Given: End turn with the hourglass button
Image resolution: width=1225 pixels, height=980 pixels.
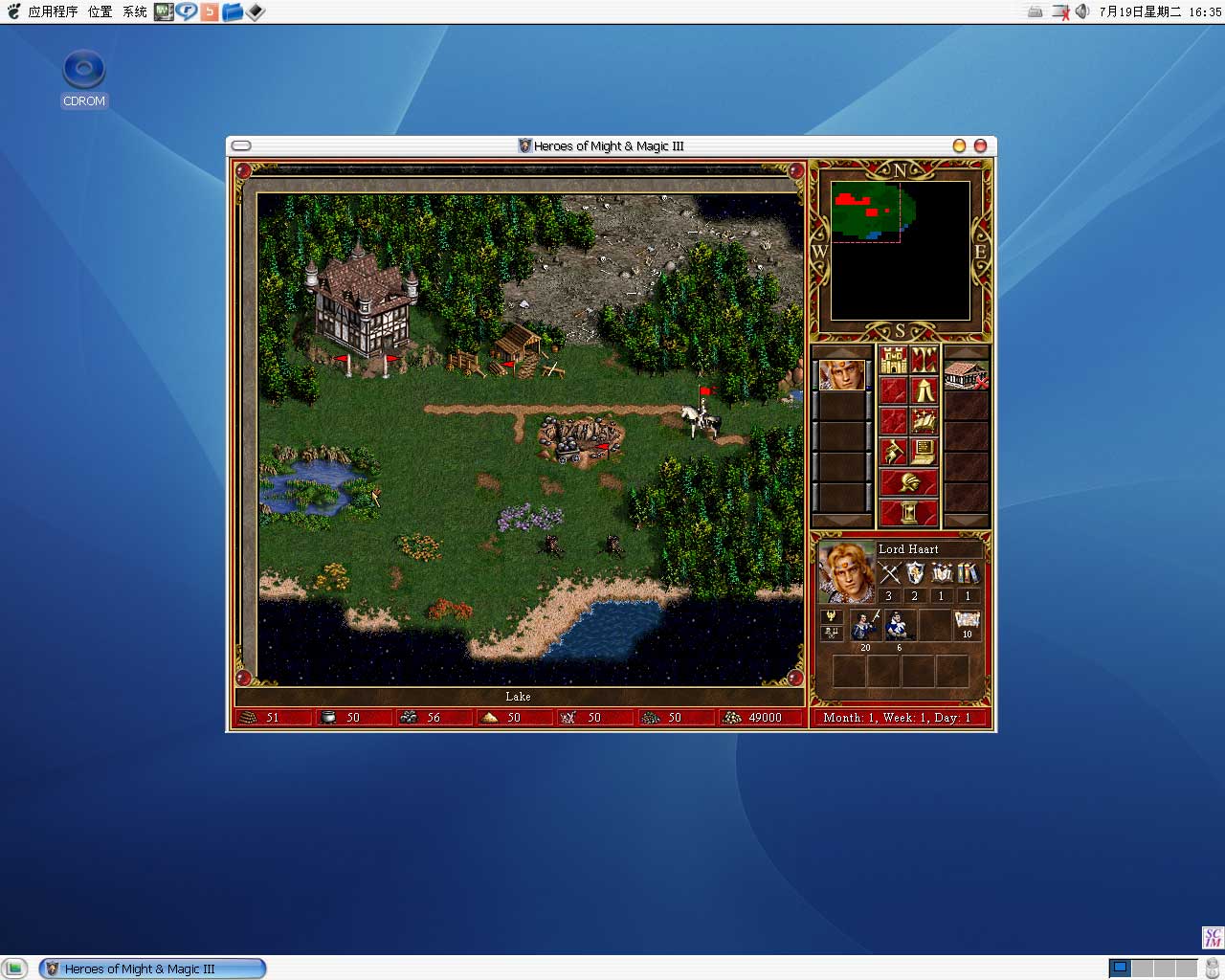Looking at the screenshot, I should [x=909, y=513].
